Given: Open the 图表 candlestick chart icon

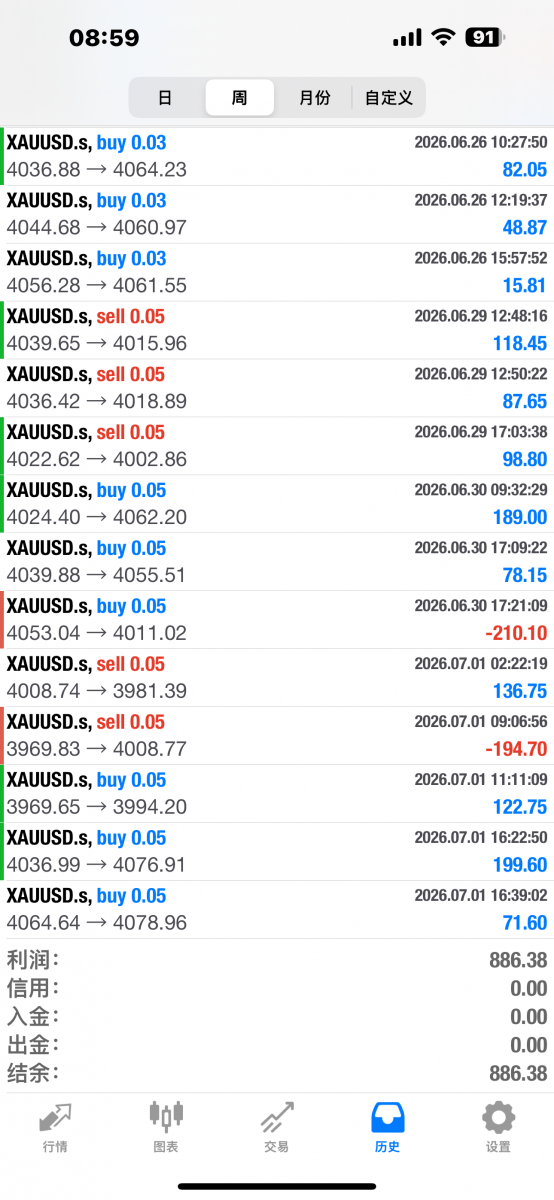Looking at the screenshot, I should (166, 1116).
